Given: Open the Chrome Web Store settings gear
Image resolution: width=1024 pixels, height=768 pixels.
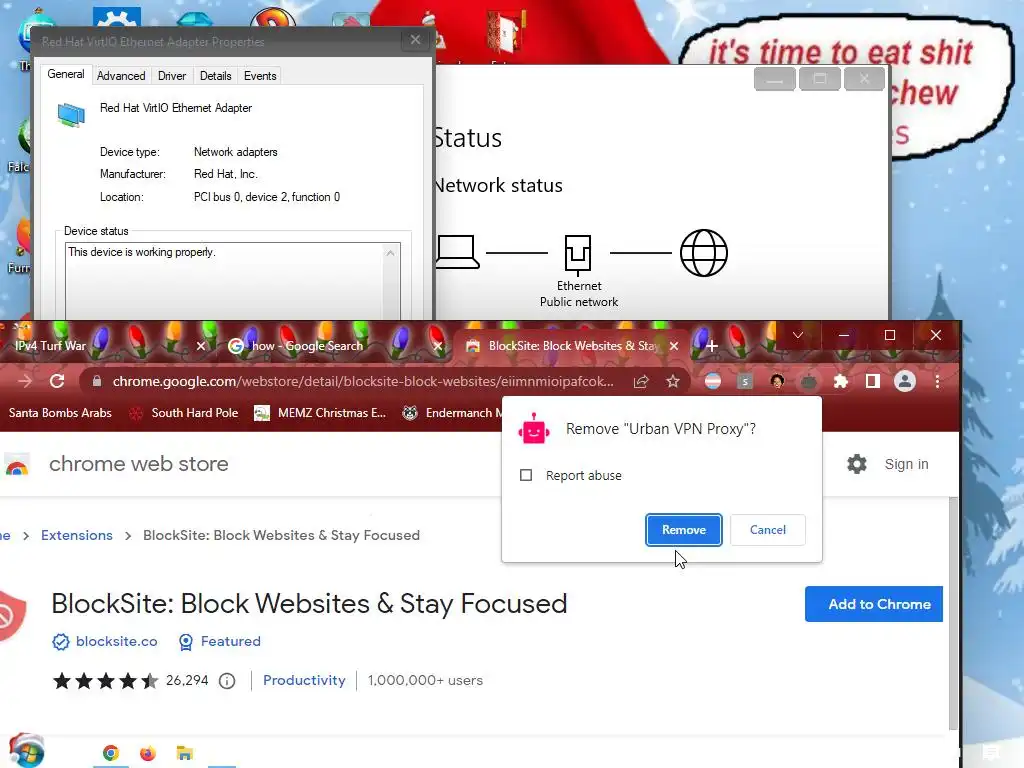Looking at the screenshot, I should (856, 464).
